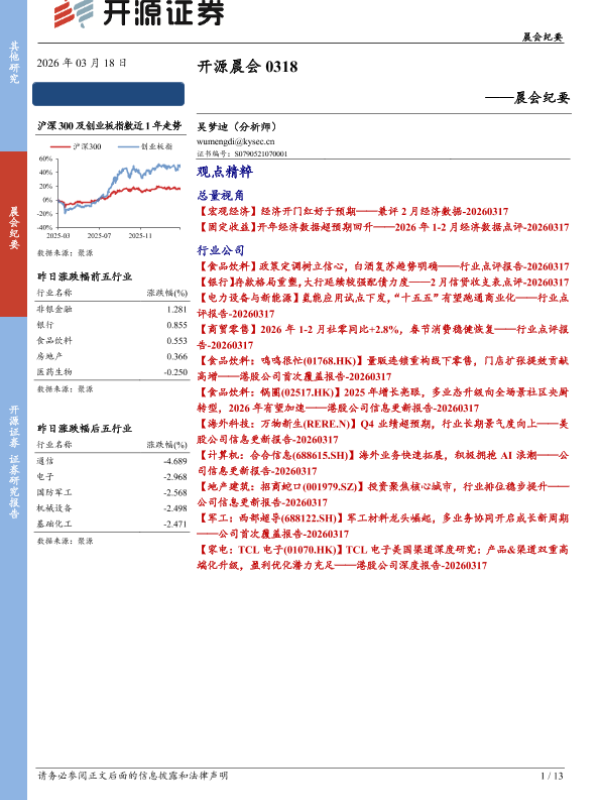600x800 pixels.
Task: Open the 招商蛇口(001979.SZ) report link
Action: 384,487
